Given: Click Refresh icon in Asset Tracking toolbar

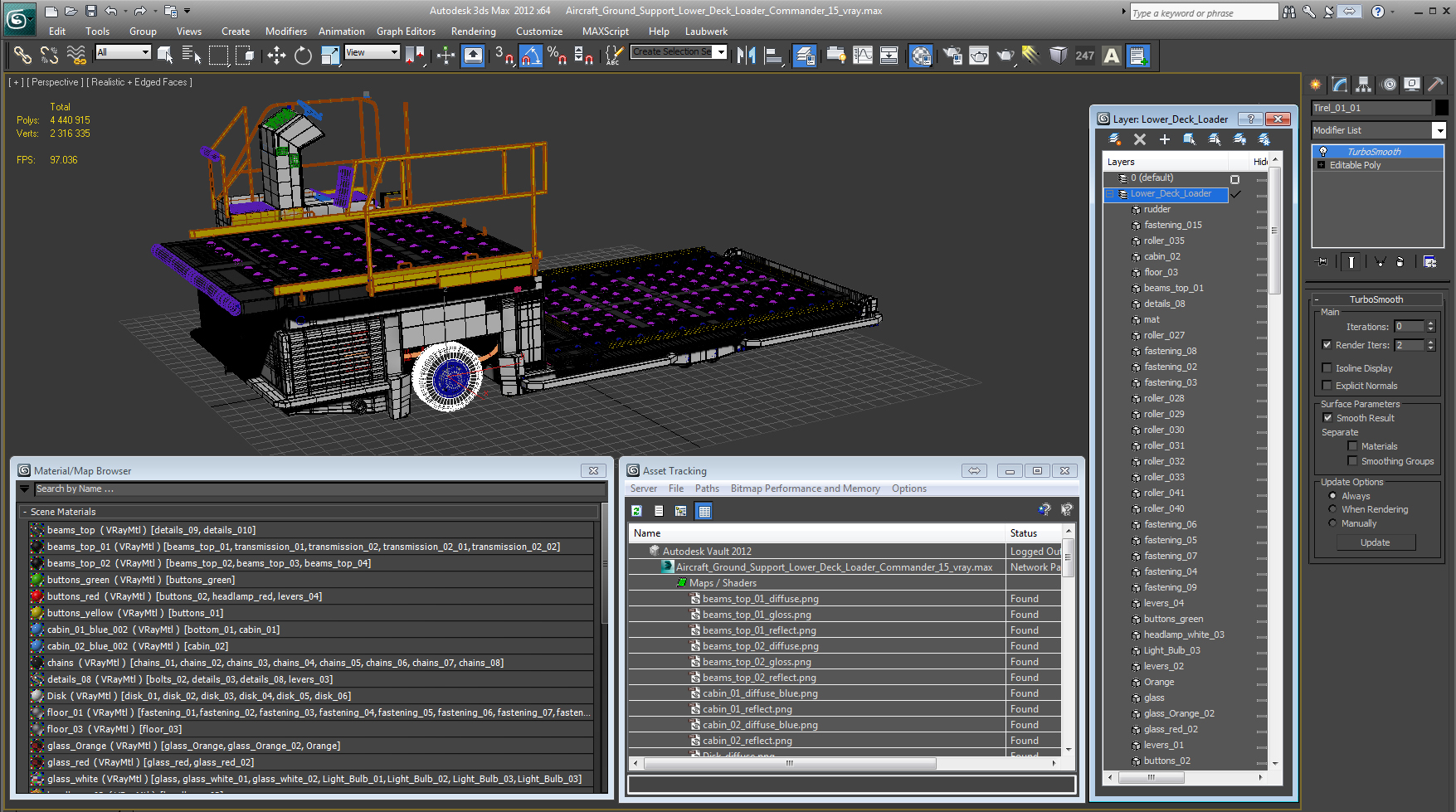Looking at the screenshot, I should pyautogui.click(x=636, y=511).
